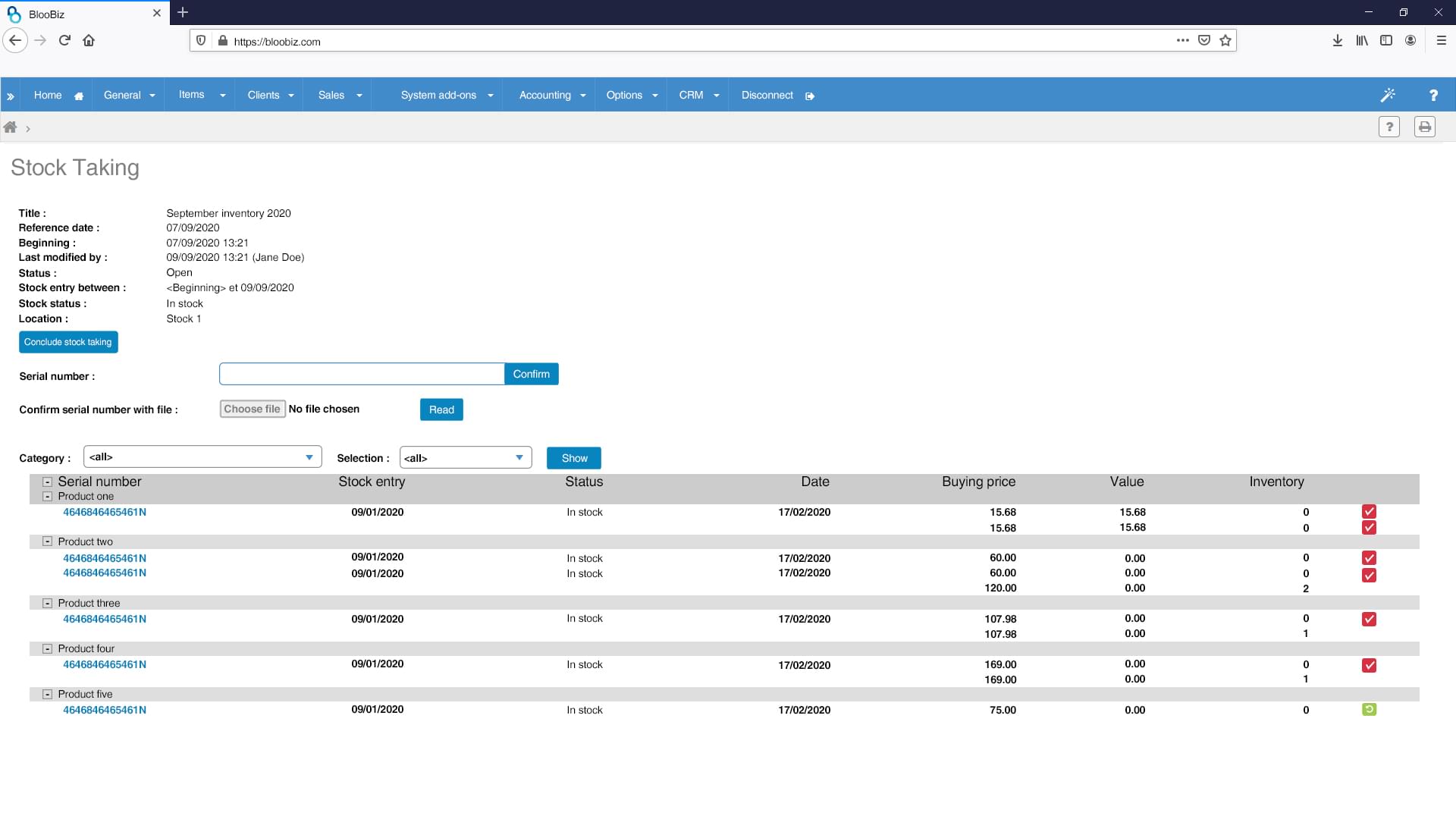Viewport: 1456px width, 819px height.
Task: Open System add-ons menu
Action: tap(447, 96)
